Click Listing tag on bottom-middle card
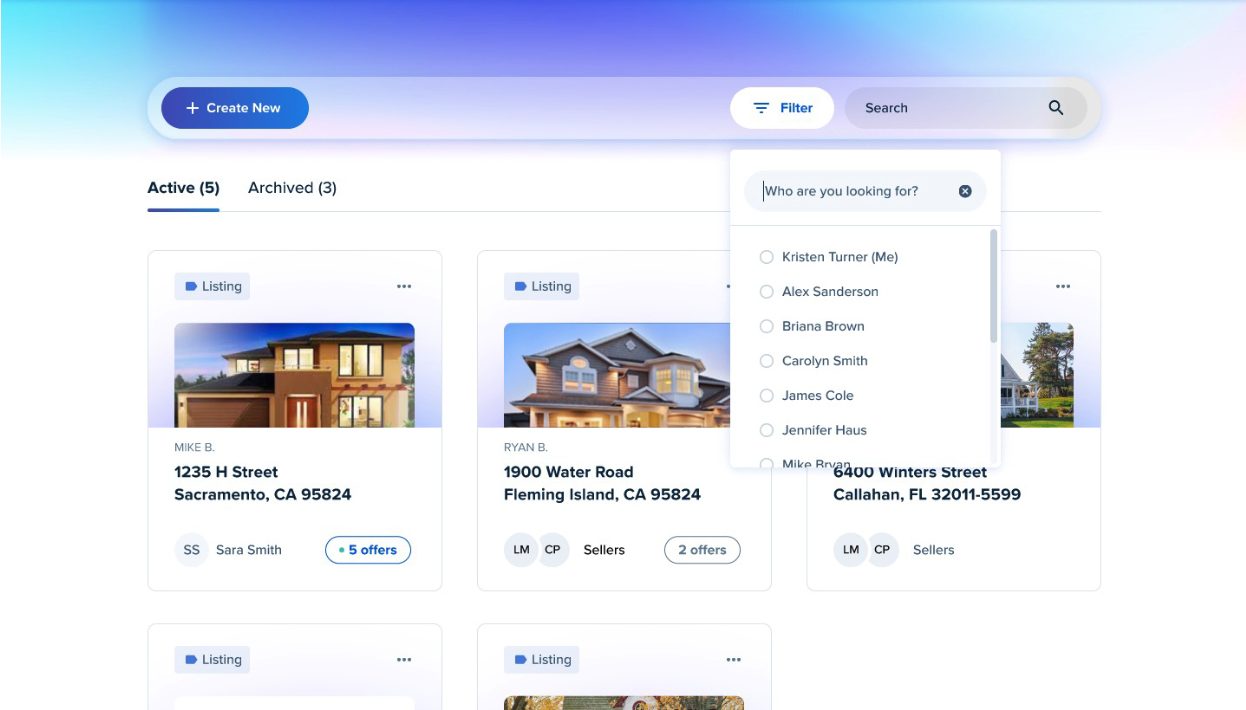Screen dimensions: 1246x710 point(541,660)
